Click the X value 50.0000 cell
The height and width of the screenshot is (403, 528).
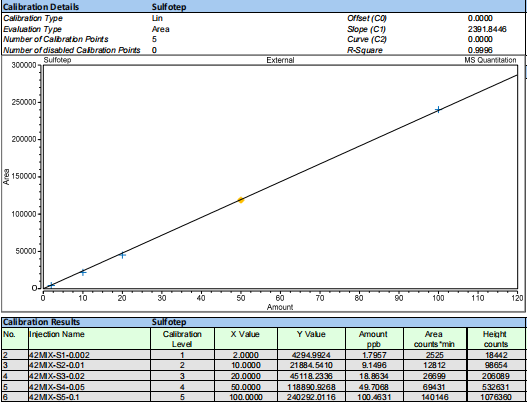point(245,387)
